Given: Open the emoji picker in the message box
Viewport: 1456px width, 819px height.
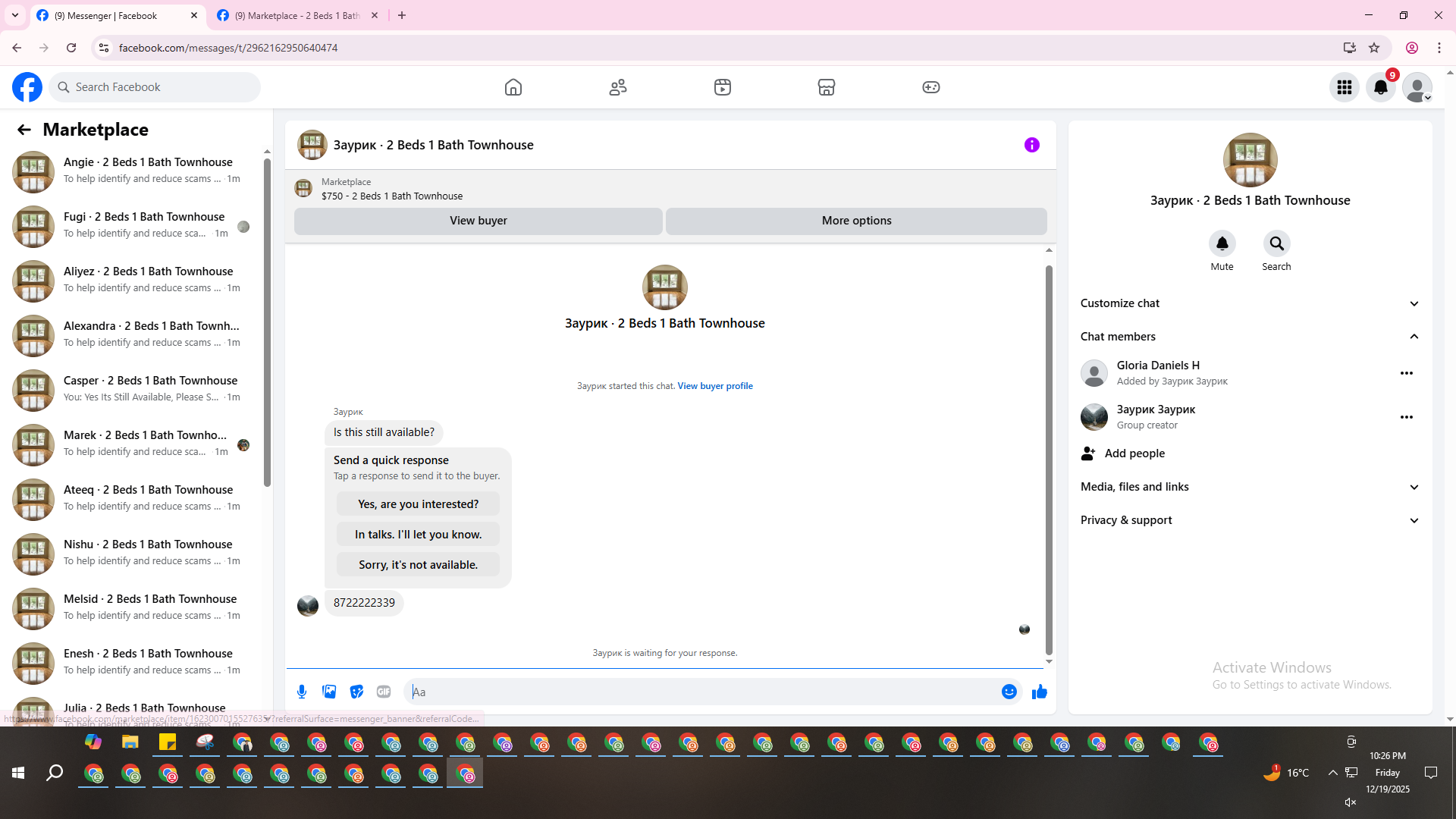Looking at the screenshot, I should (1009, 692).
